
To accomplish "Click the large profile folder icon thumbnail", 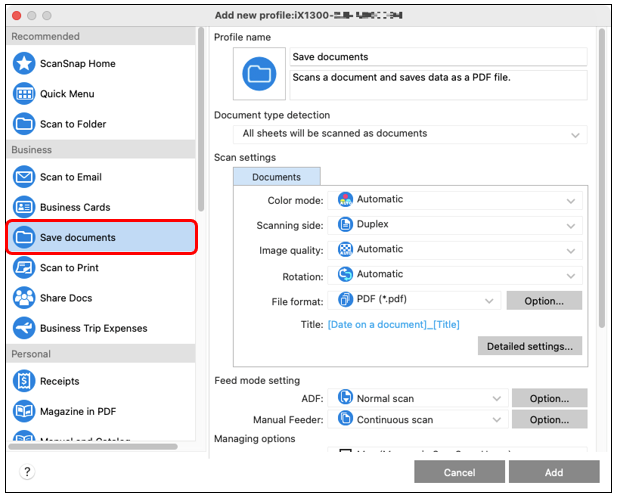I will (259, 74).
